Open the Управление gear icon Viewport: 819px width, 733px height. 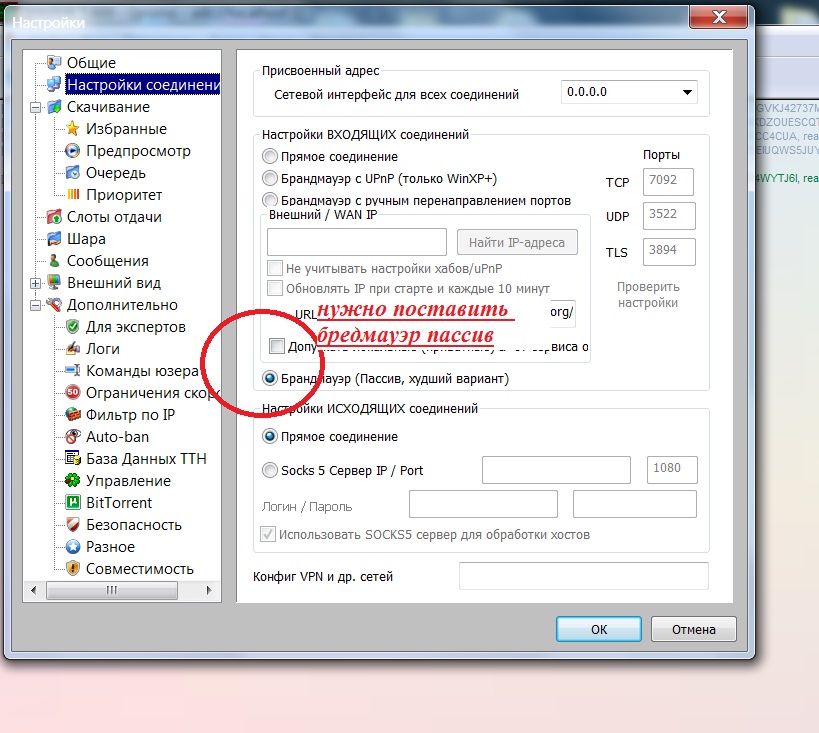(x=73, y=481)
